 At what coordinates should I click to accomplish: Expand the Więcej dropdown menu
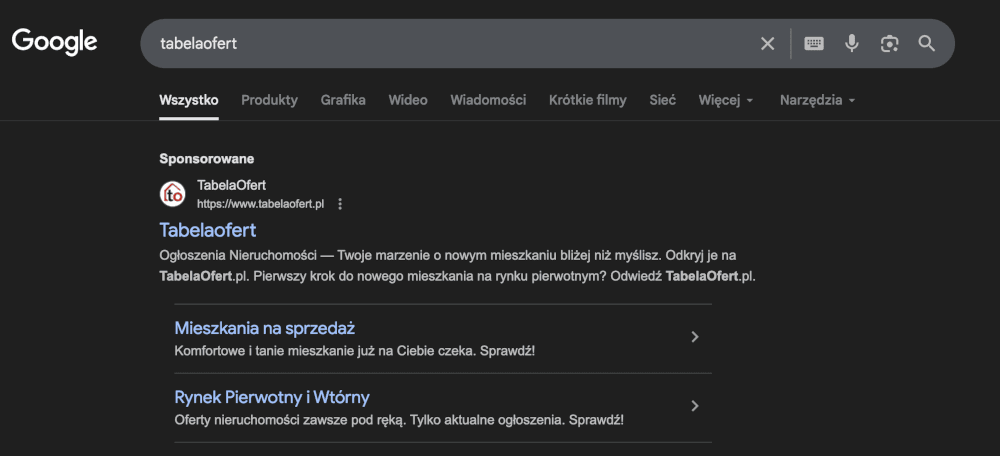(x=726, y=100)
